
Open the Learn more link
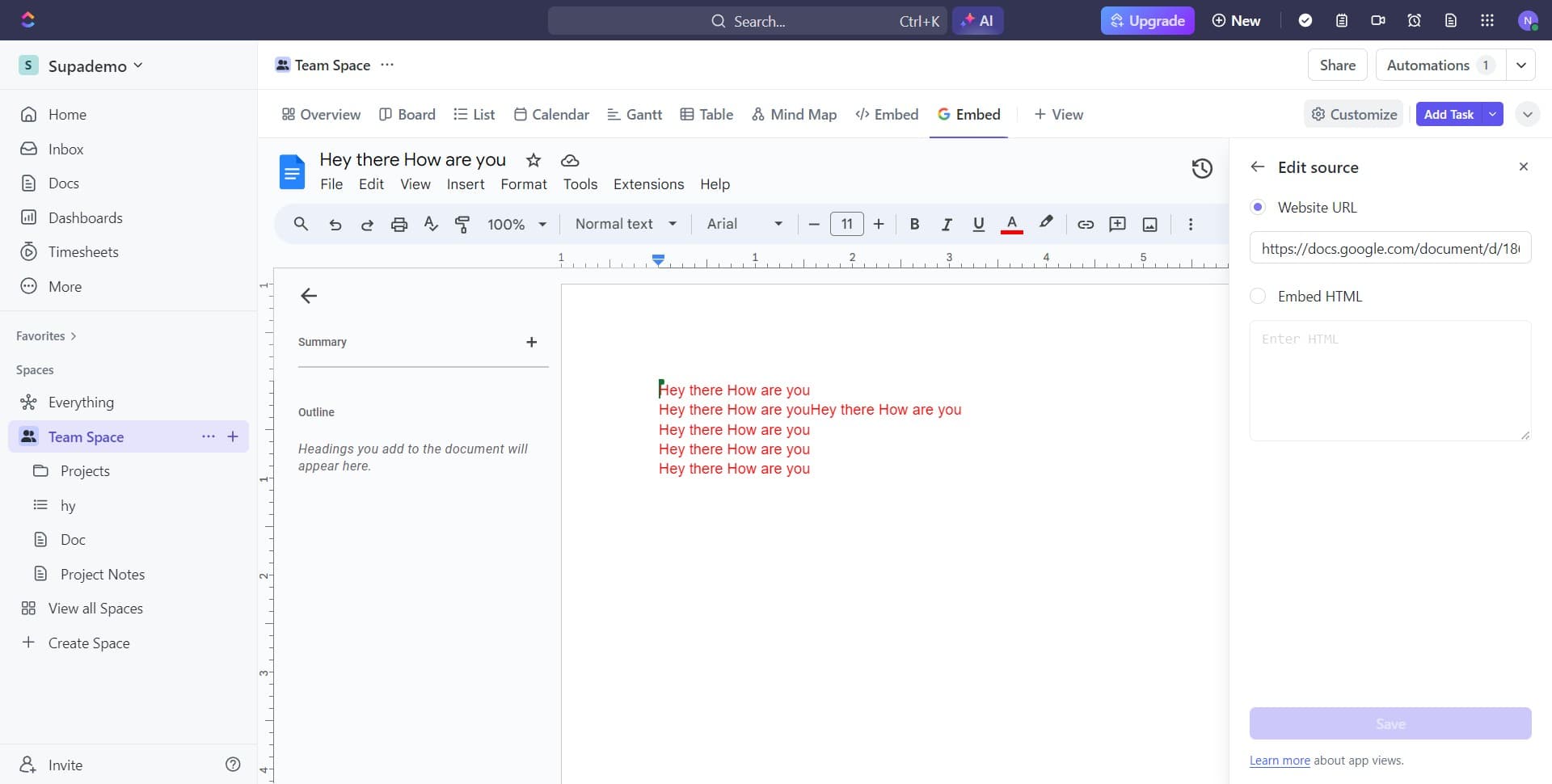(x=1279, y=761)
